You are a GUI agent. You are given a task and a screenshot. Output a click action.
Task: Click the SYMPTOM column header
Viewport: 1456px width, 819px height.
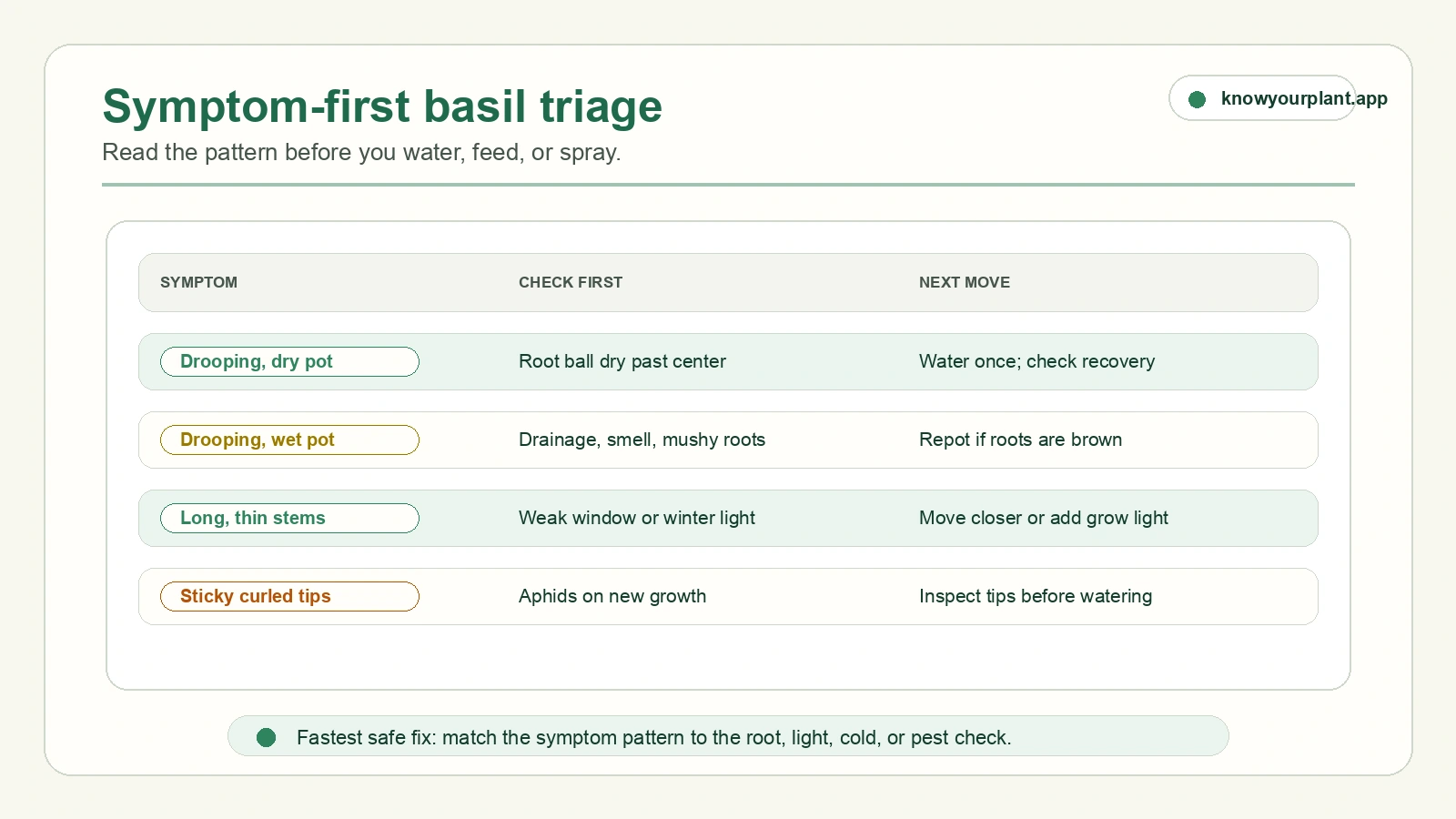tap(198, 282)
